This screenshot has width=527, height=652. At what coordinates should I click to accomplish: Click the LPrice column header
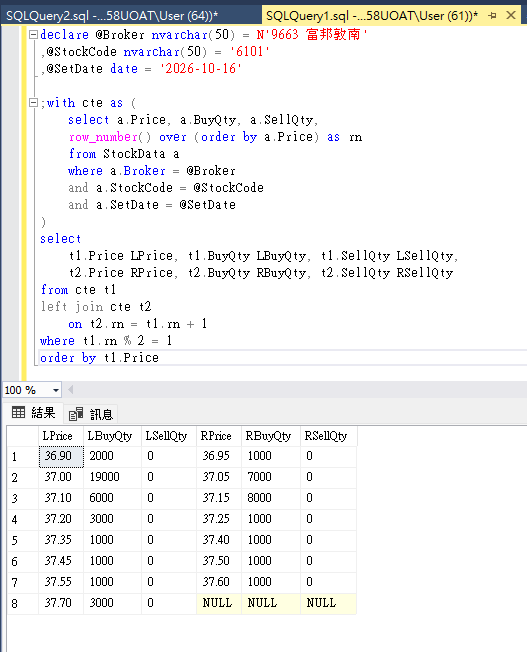click(x=61, y=436)
